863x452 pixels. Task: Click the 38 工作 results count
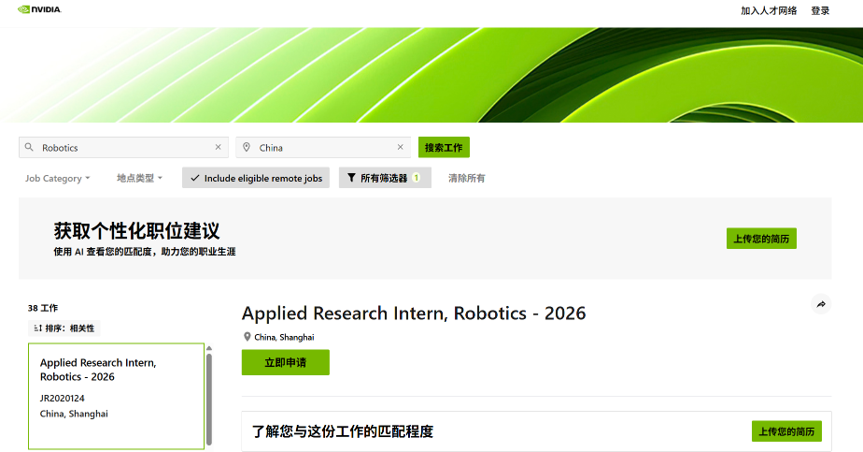tap(43, 308)
